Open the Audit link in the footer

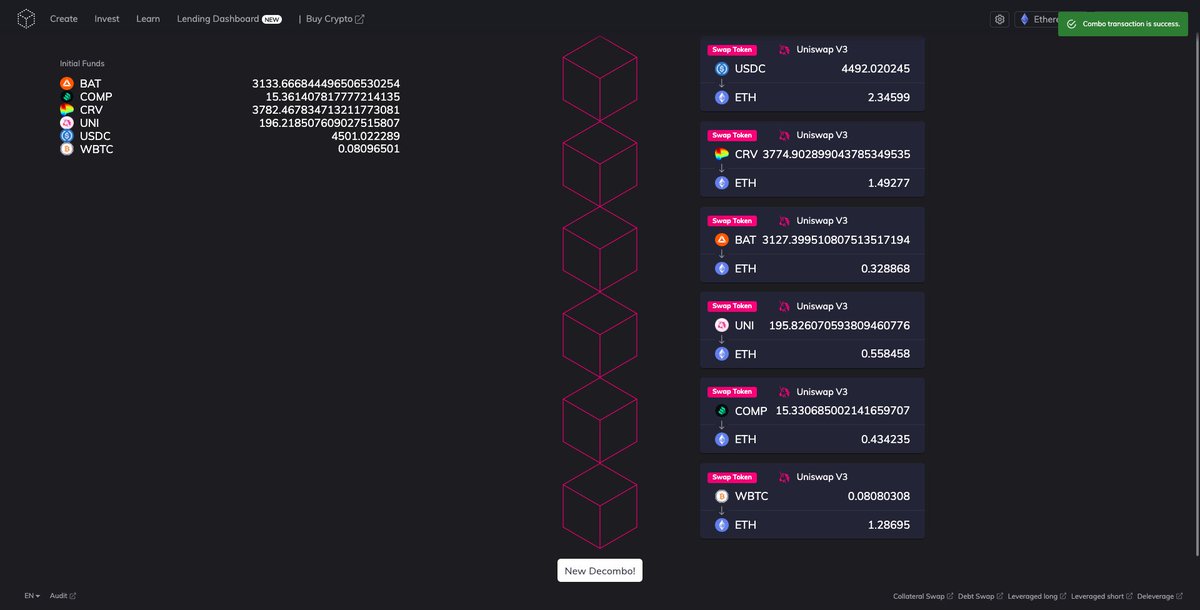tap(63, 596)
